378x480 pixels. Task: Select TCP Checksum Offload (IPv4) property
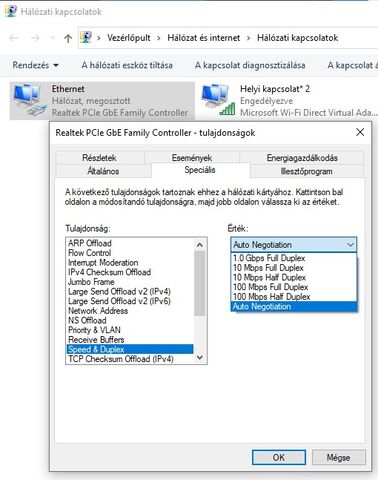tap(130, 359)
